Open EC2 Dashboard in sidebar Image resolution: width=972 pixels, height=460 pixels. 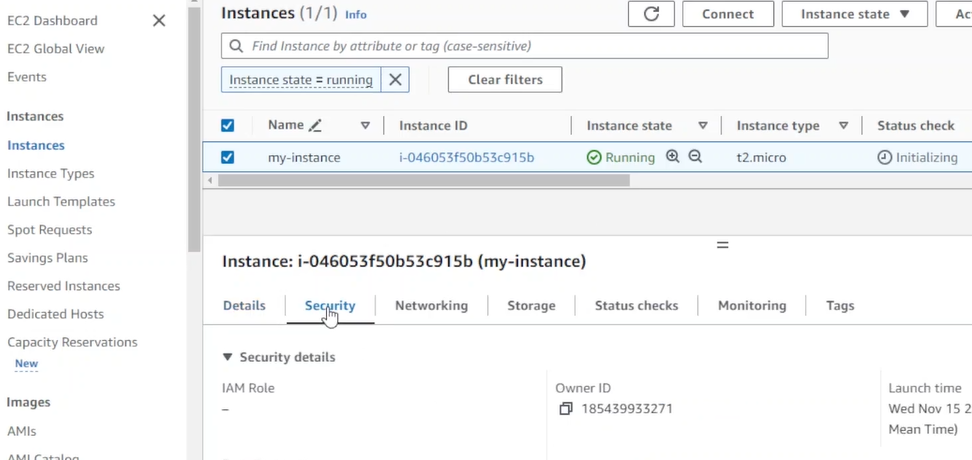pyautogui.click(x=52, y=20)
